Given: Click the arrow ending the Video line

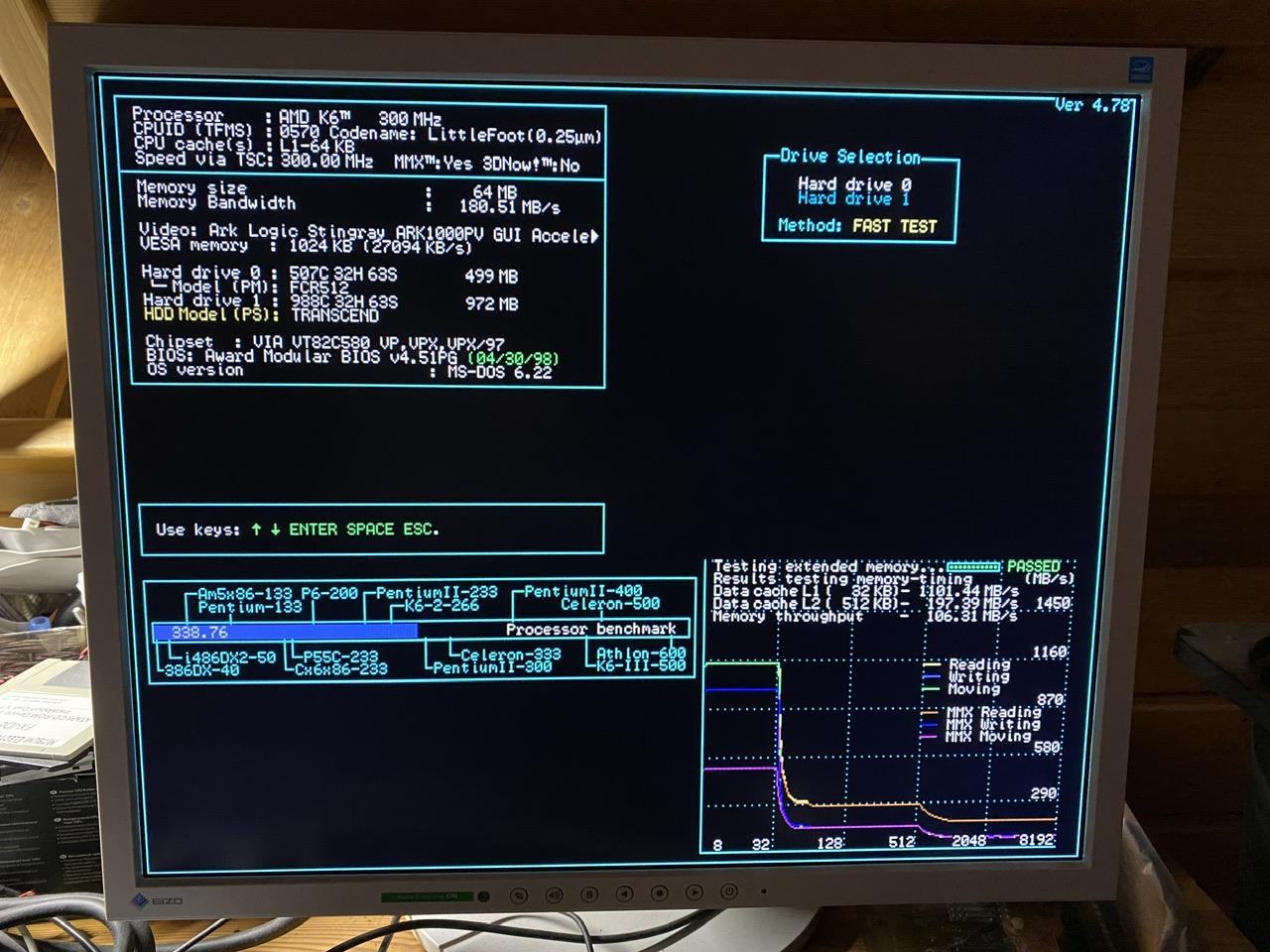Looking at the screenshot, I should 594,236.
